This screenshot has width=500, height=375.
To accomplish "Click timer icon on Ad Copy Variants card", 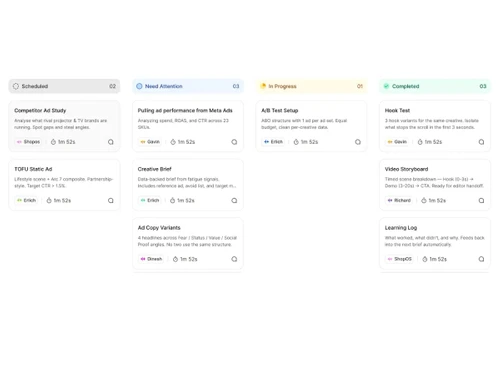I will (175, 259).
